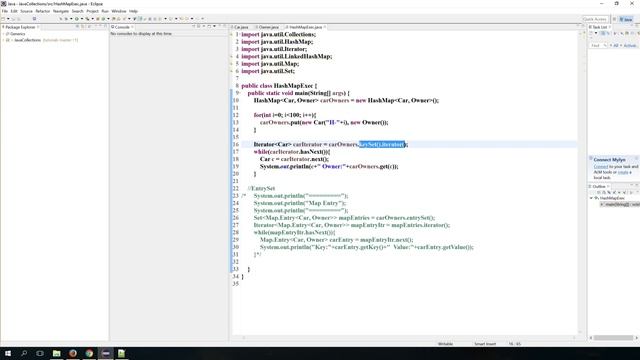Click the //EntrySet comment line
The width and height of the screenshot is (640, 360).
pyautogui.click(x=261, y=189)
